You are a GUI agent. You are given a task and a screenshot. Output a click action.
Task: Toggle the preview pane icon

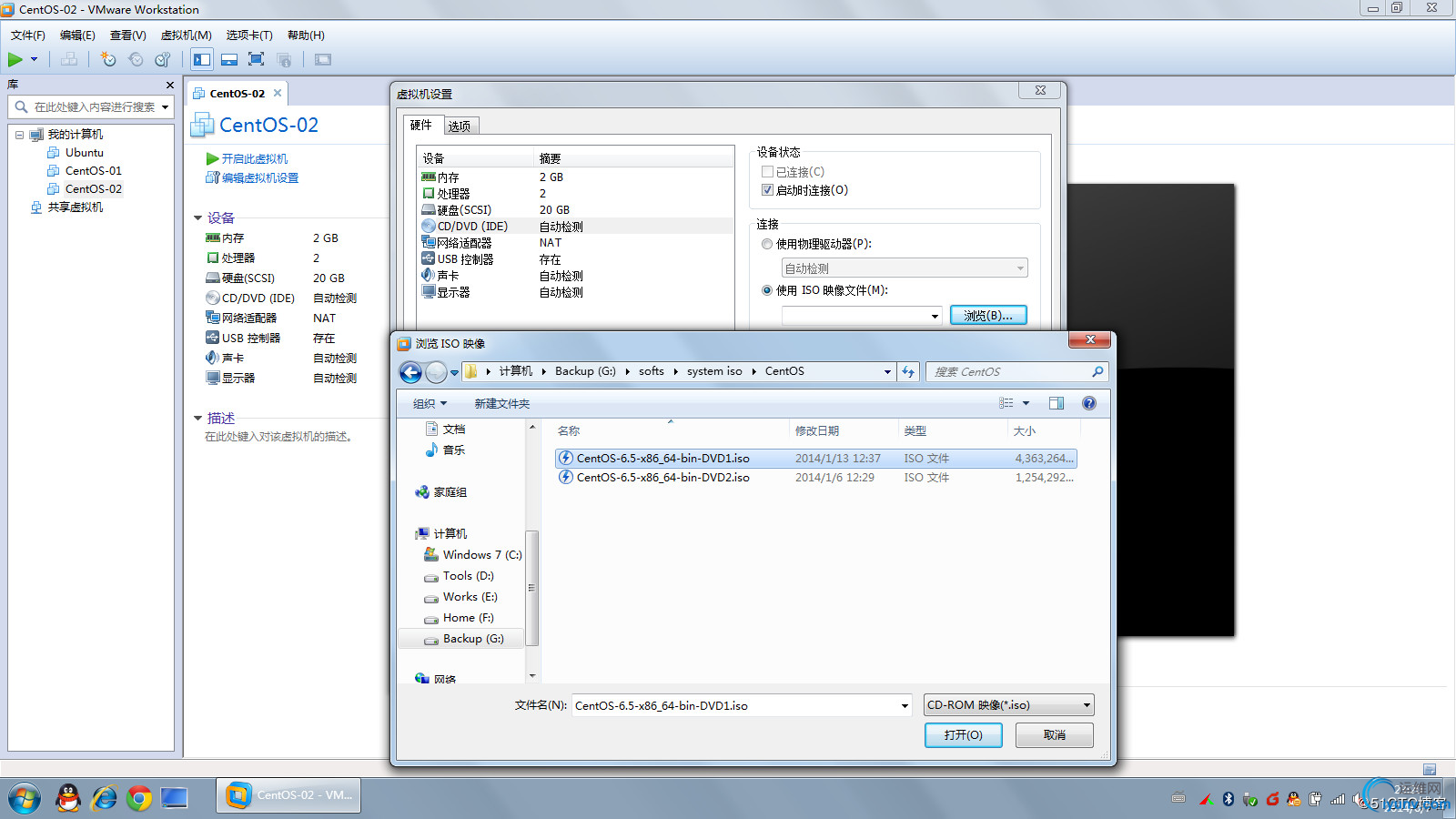1057,403
